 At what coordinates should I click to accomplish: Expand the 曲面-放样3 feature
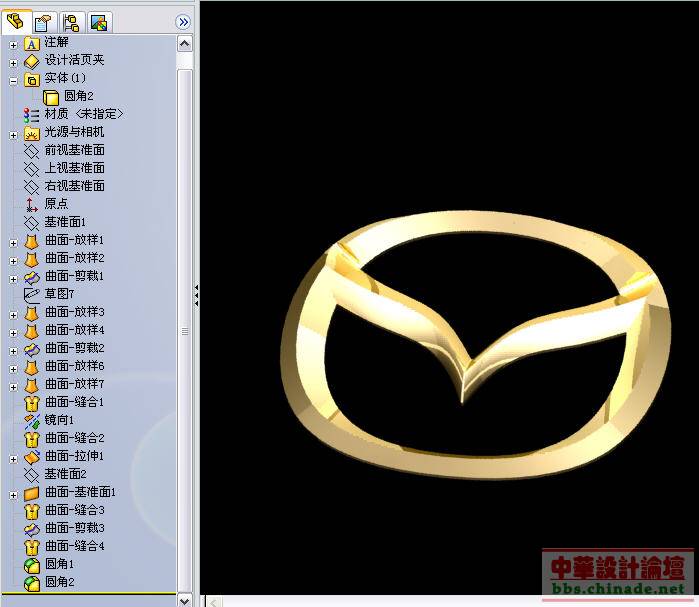click(13, 315)
